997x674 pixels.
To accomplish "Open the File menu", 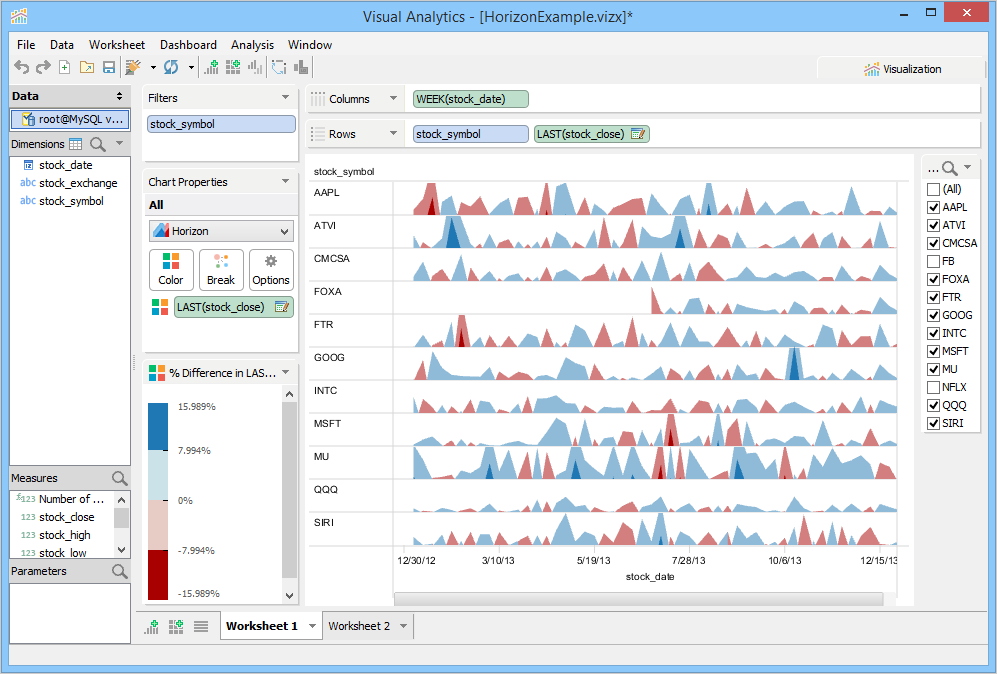I will pos(26,45).
